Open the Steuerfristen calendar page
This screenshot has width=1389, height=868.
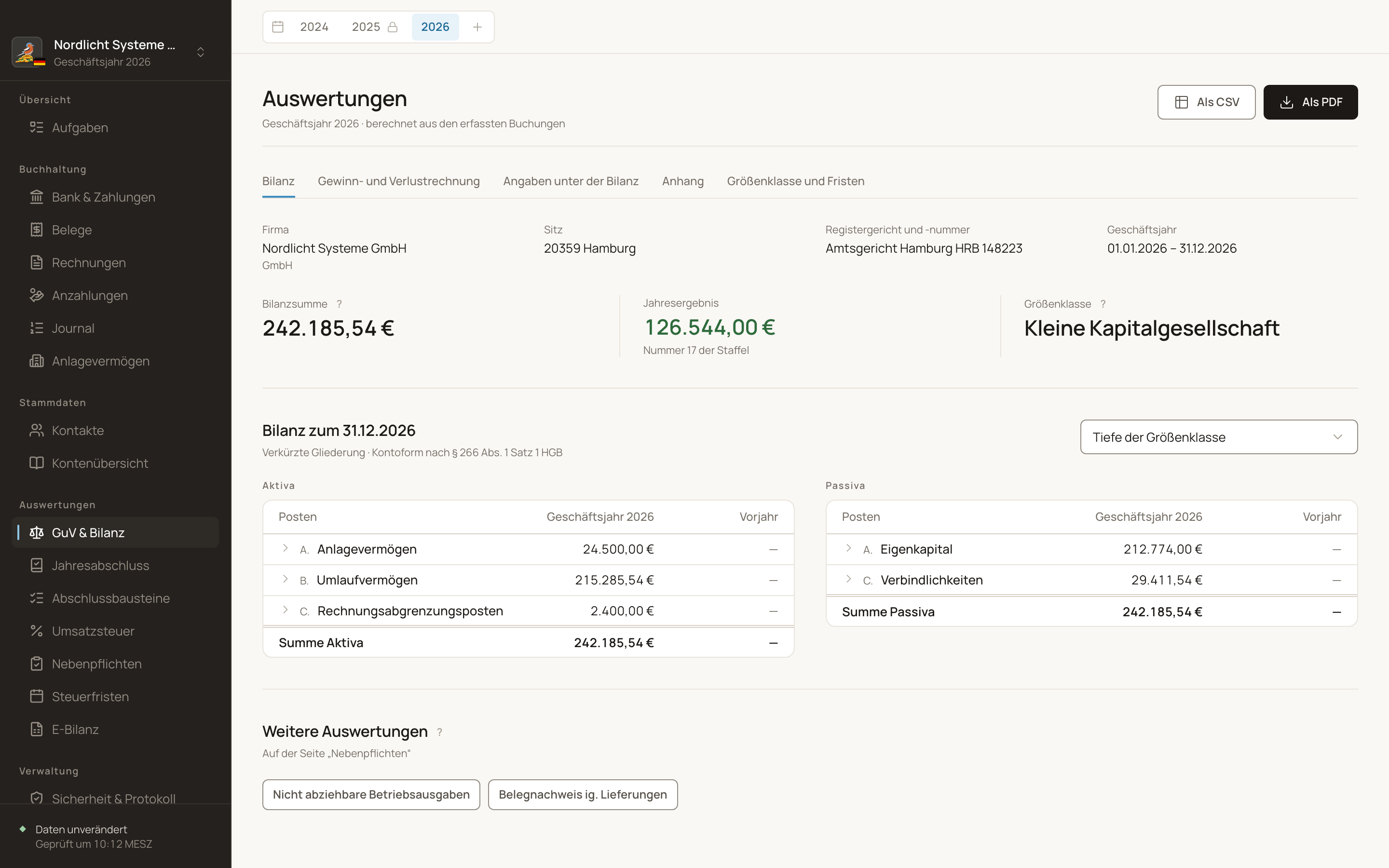pos(115,696)
